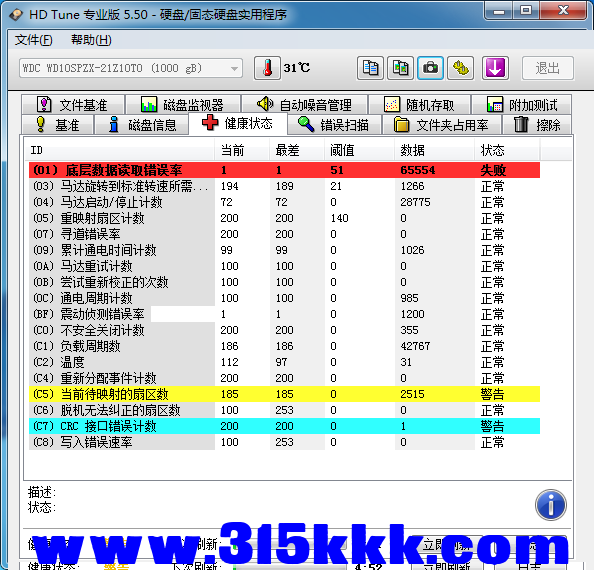The width and height of the screenshot is (594, 570).
Task: Select the (C1) 负载周期数 row
Action: point(284,346)
